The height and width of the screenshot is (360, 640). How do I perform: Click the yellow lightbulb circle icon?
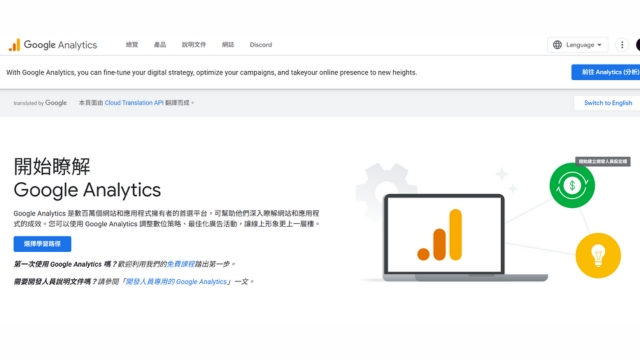598,256
